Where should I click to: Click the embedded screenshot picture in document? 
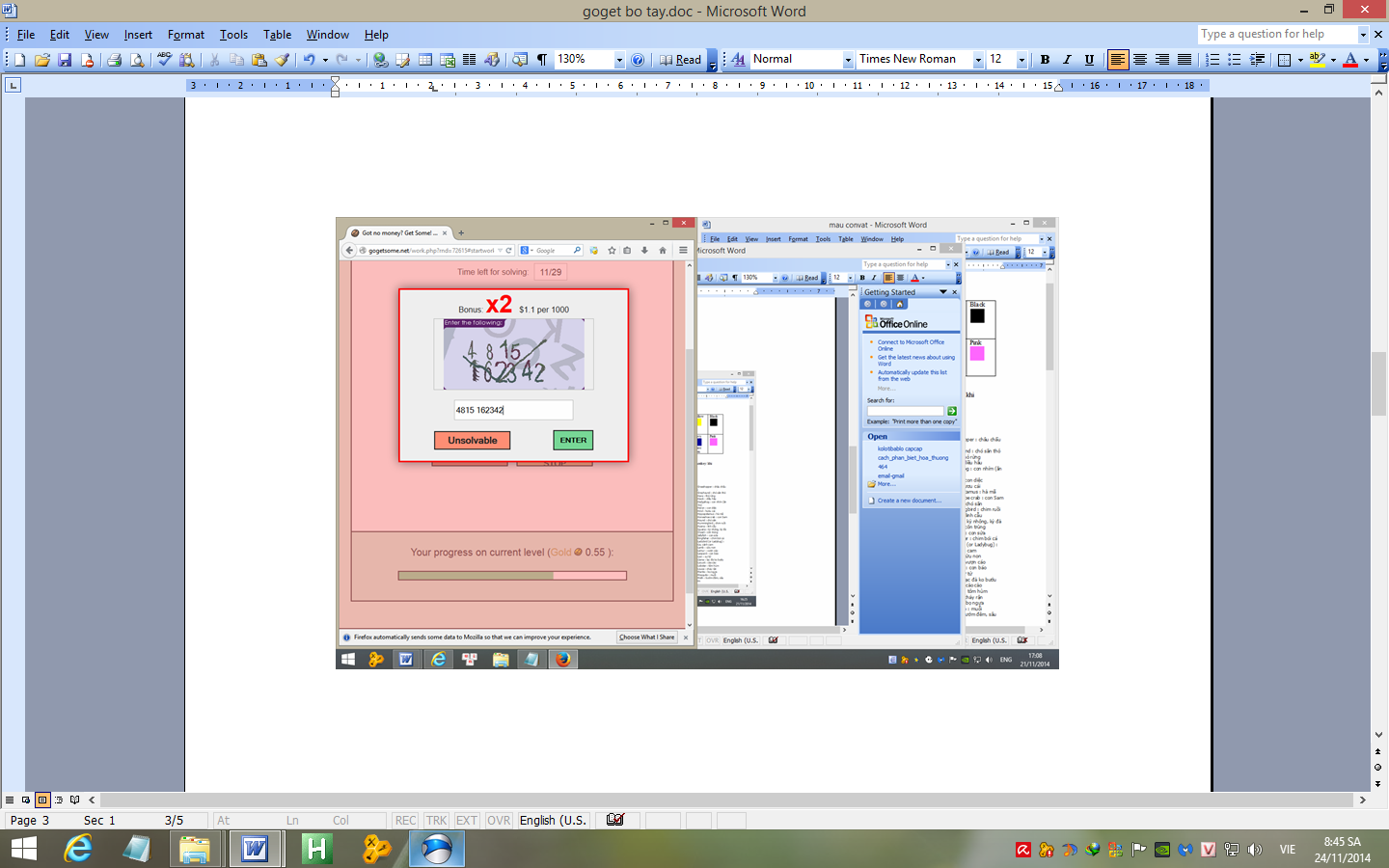tap(697, 444)
